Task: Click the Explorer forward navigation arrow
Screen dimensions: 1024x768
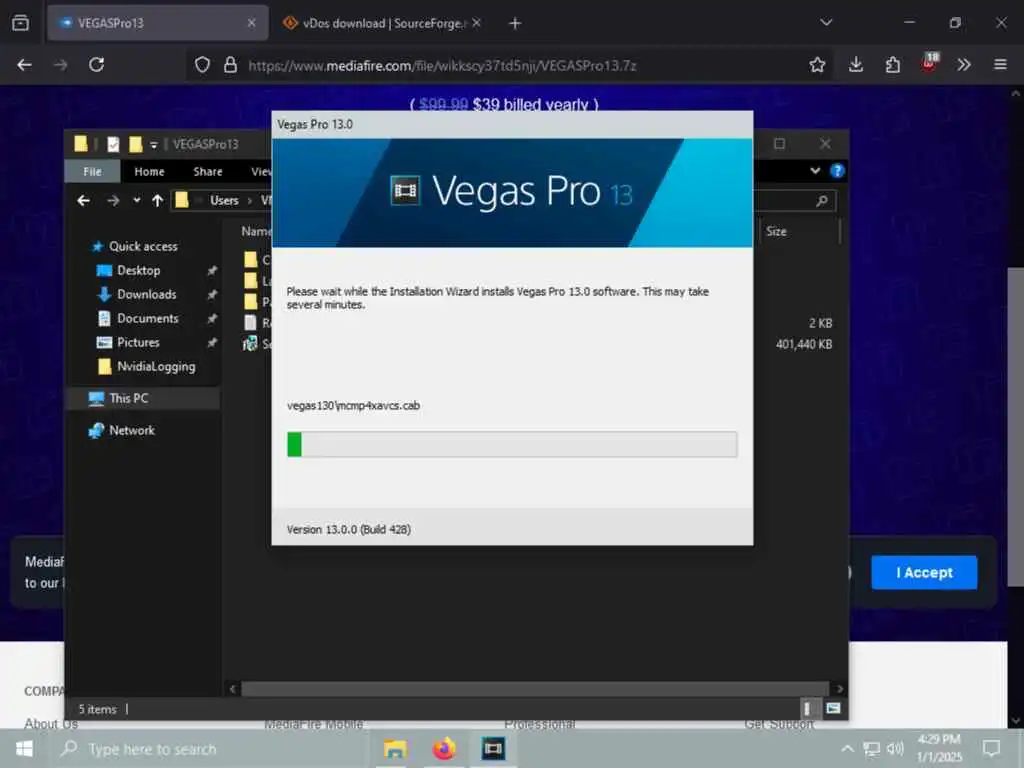Action: point(113,200)
